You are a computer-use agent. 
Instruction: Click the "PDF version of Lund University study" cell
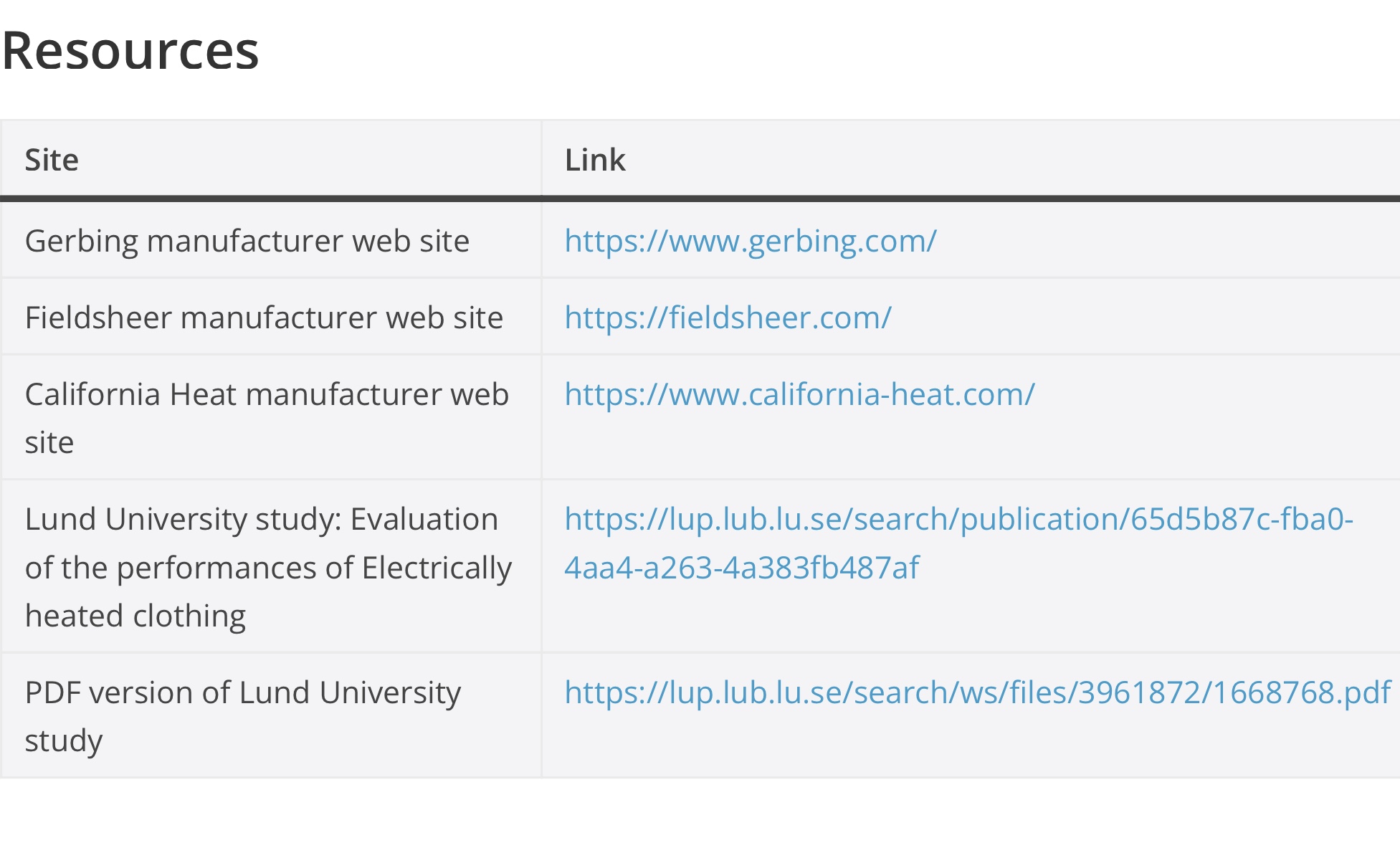point(242,716)
